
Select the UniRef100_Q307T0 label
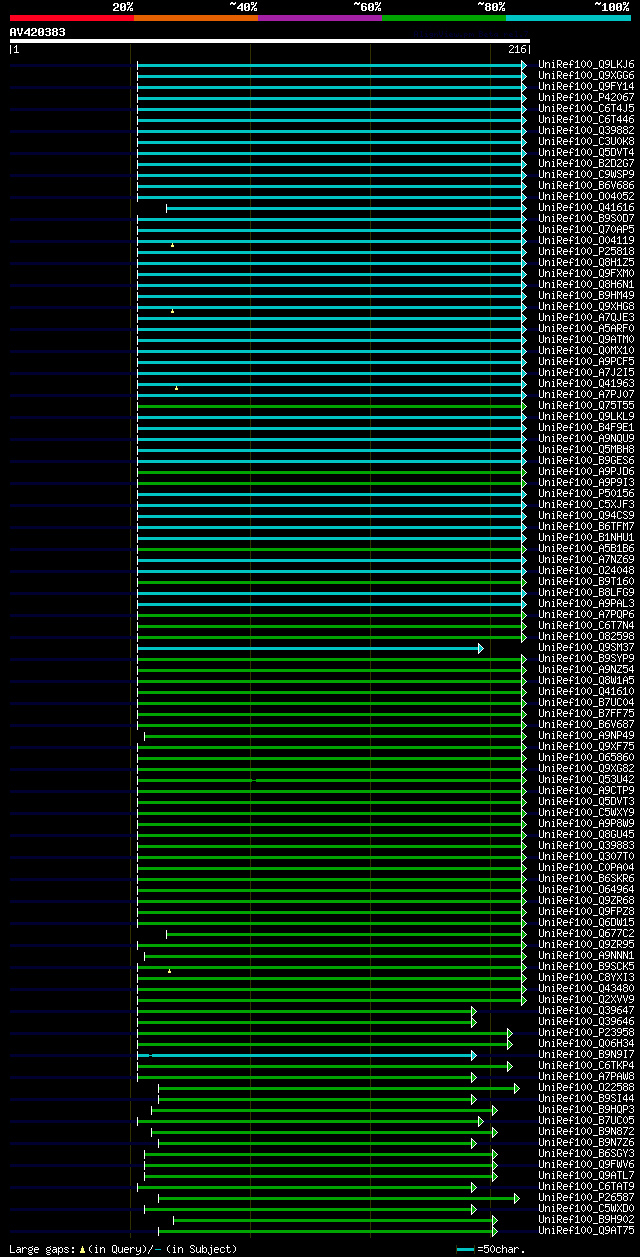pyautogui.click(x=586, y=856)
